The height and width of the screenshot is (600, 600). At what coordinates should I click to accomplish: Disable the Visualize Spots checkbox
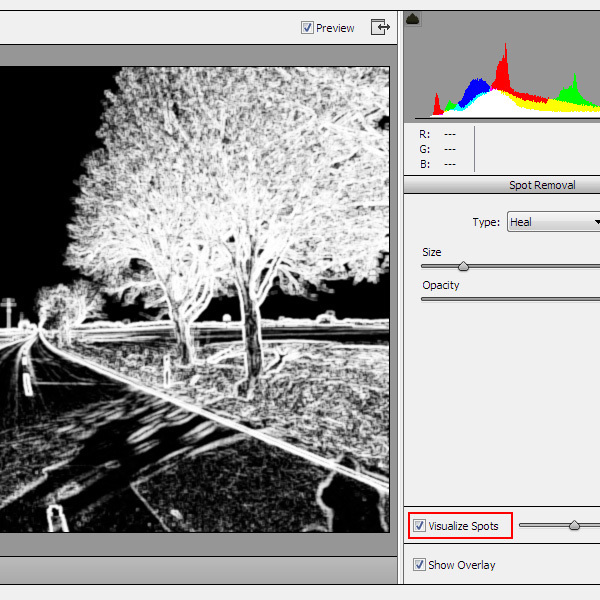pos(420,526)
